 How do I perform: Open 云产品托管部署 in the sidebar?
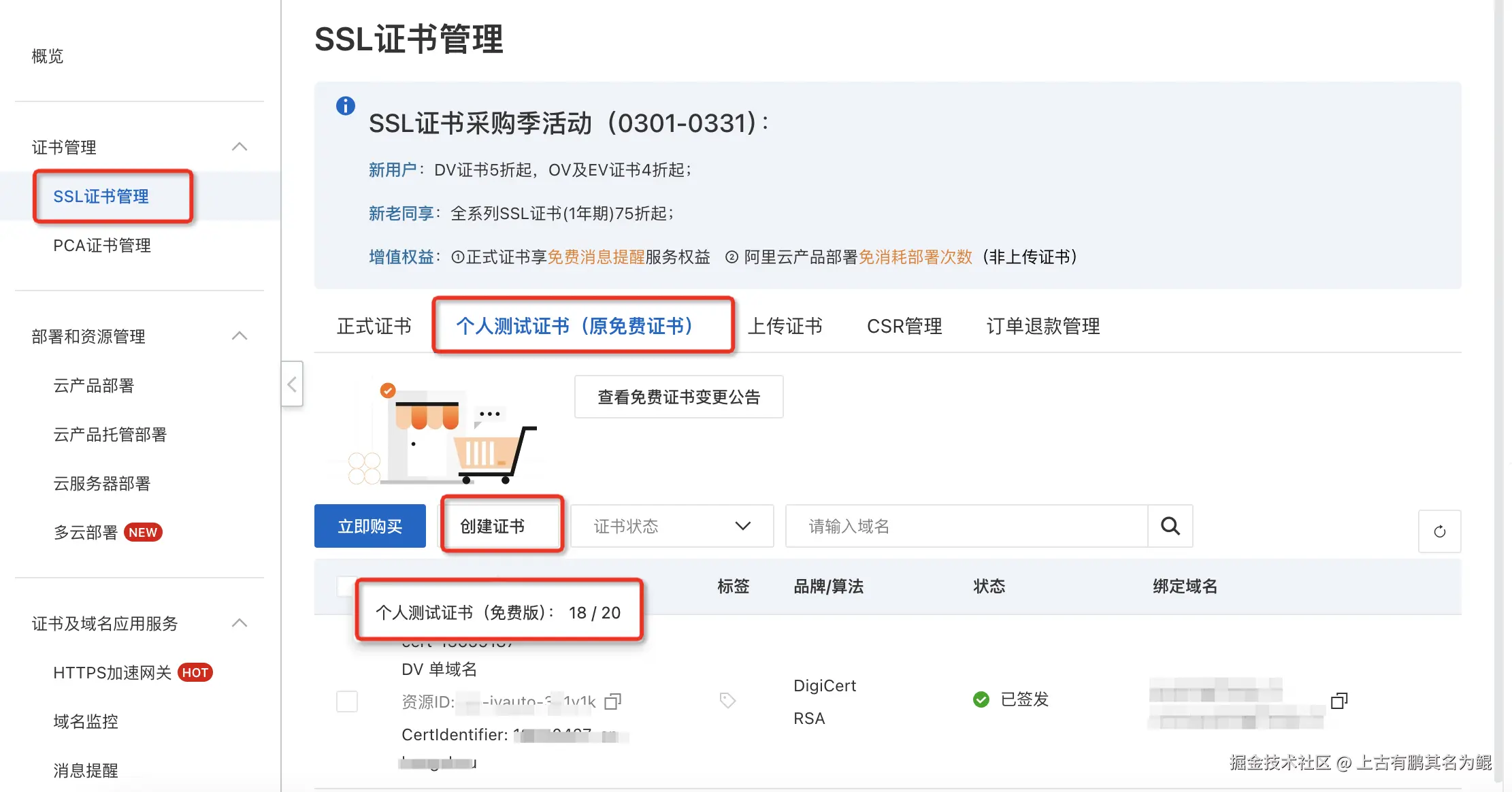point(110,435)
